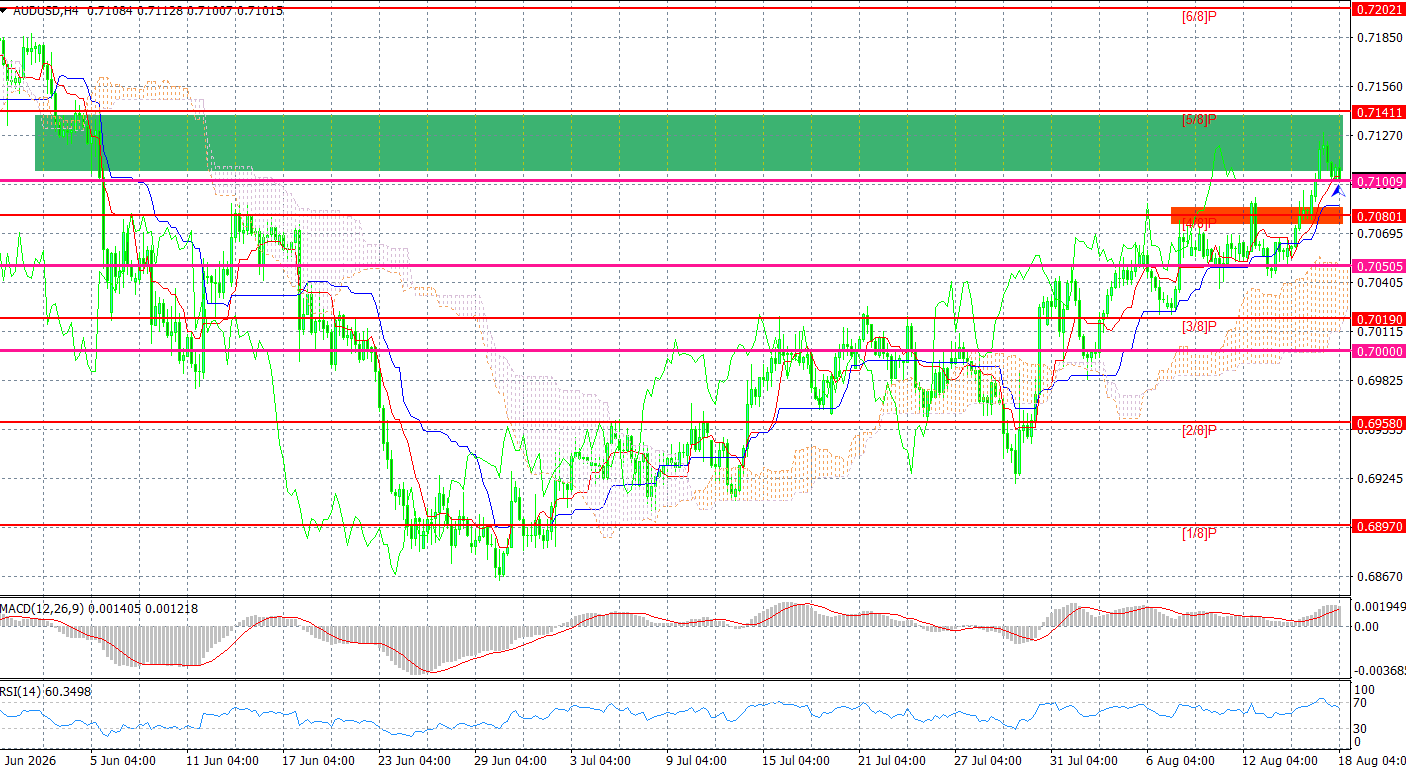Click the 11 Jun 04:00 time label

pyautogui.click(x=221, y=761)
